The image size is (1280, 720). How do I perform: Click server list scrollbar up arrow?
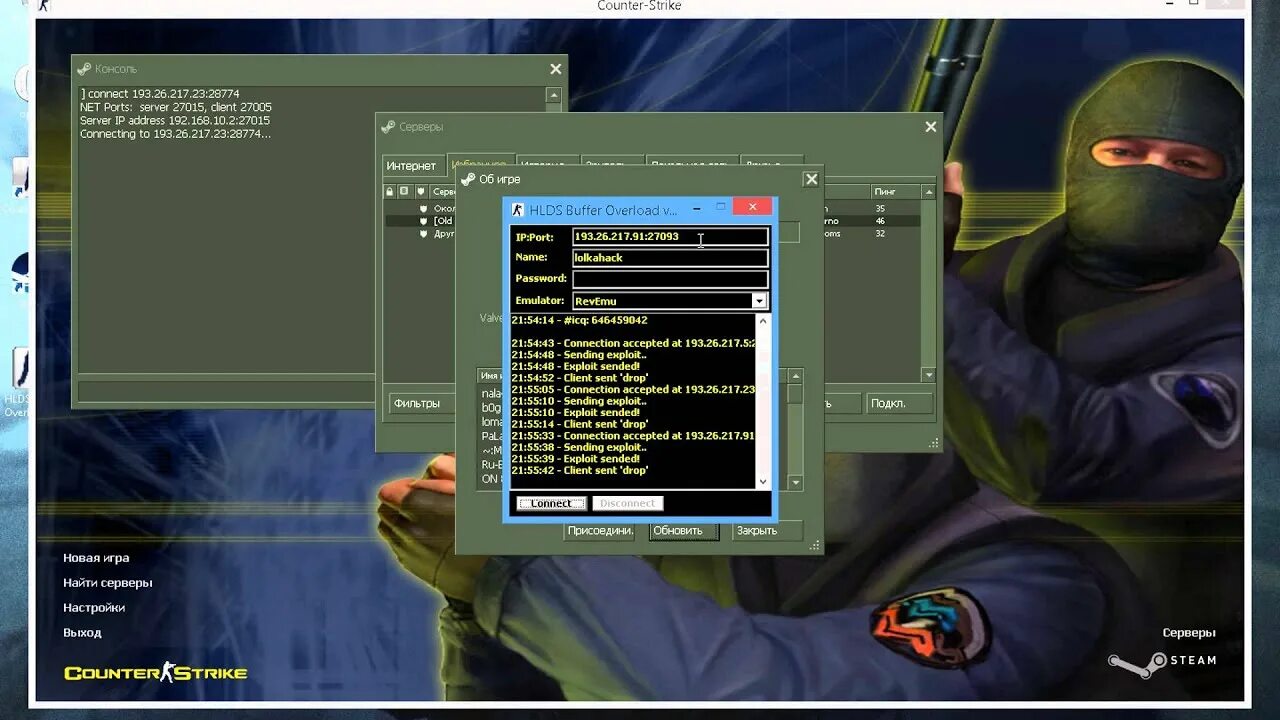929,192
